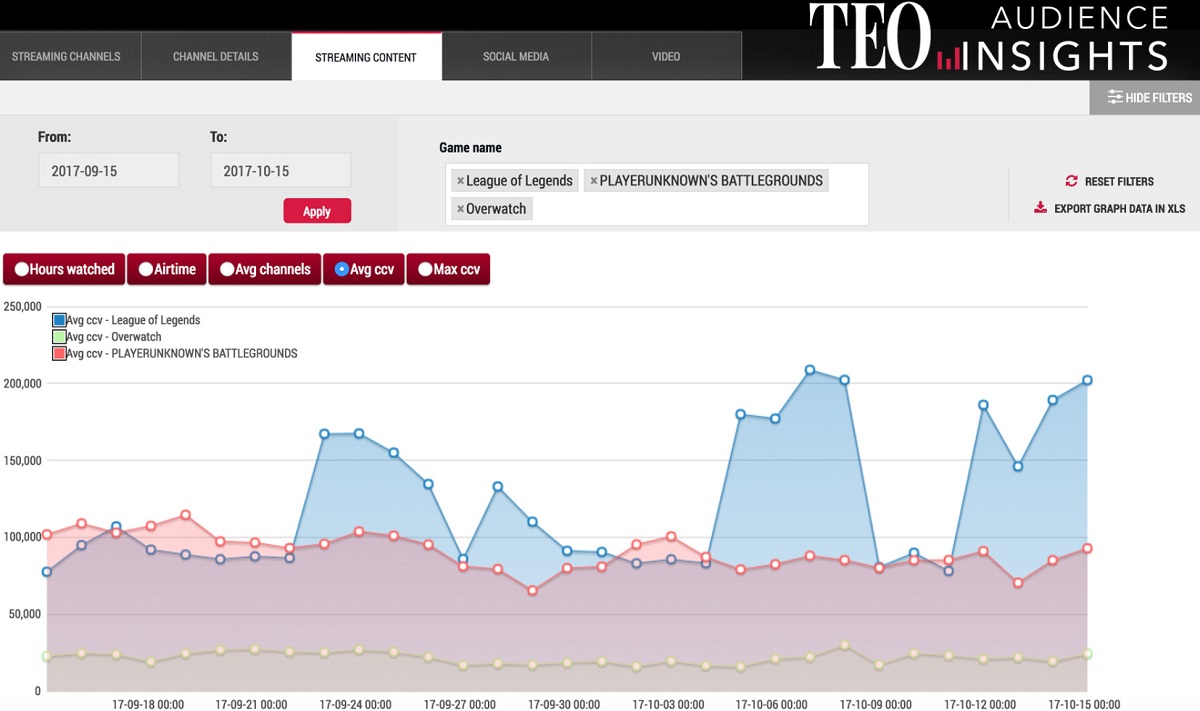Select the Streaming Content tab
The image size is (1200, 711).
[366, 57]
